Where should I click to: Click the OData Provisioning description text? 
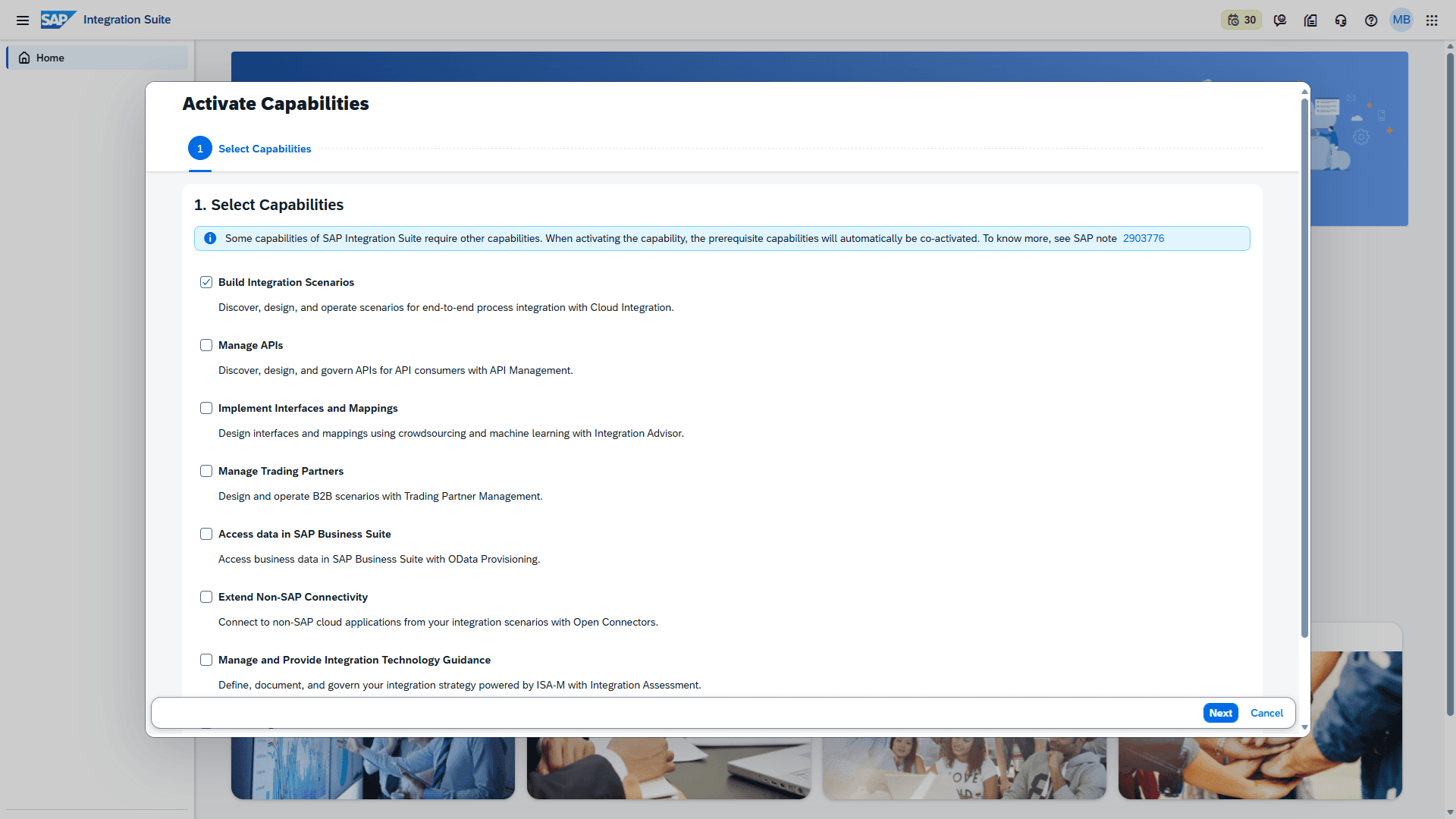coord(379,559)
